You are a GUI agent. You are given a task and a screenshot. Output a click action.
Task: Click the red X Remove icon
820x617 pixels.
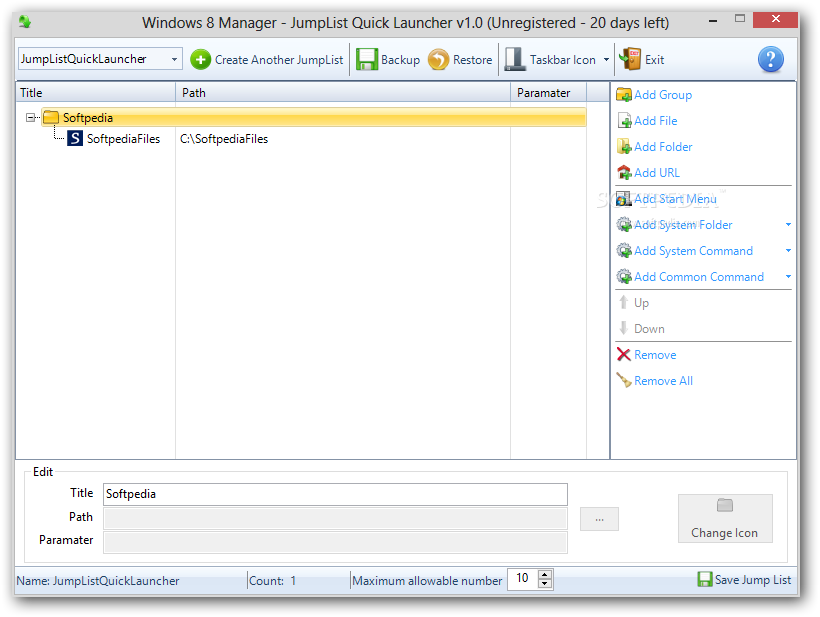tap(624, 355)
